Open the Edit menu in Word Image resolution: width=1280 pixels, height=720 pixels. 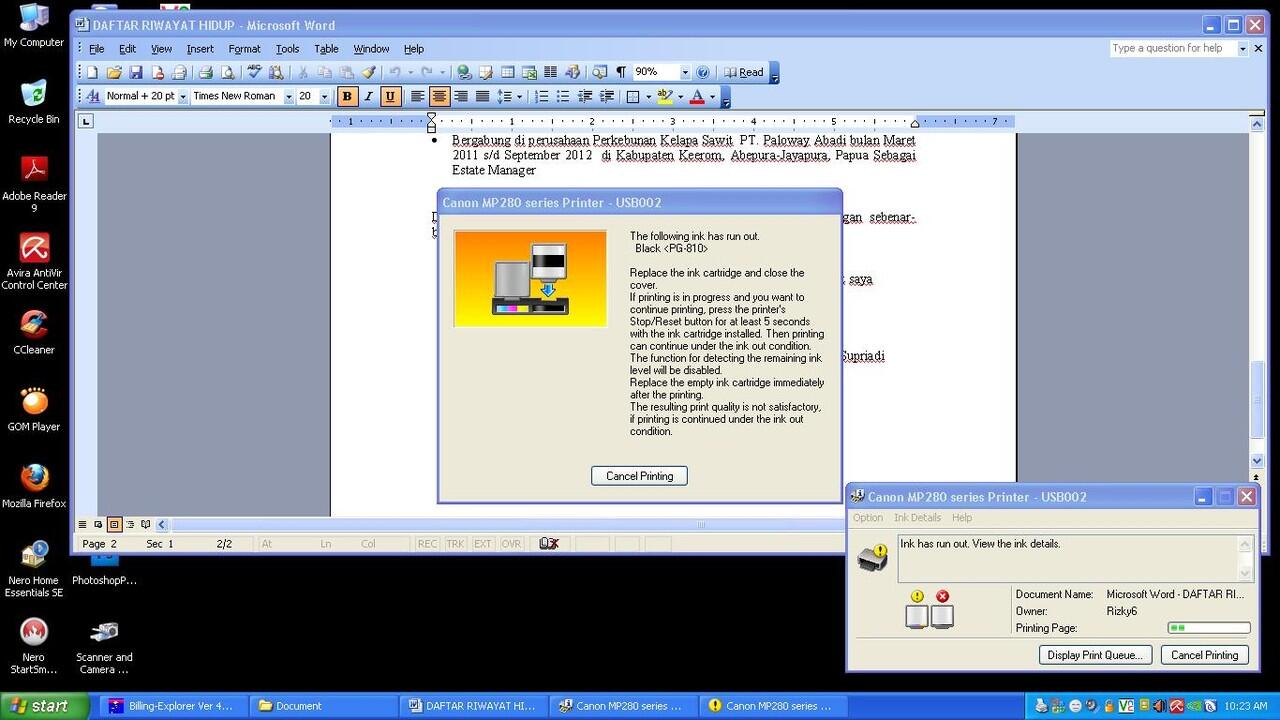(x=128, y=48)
